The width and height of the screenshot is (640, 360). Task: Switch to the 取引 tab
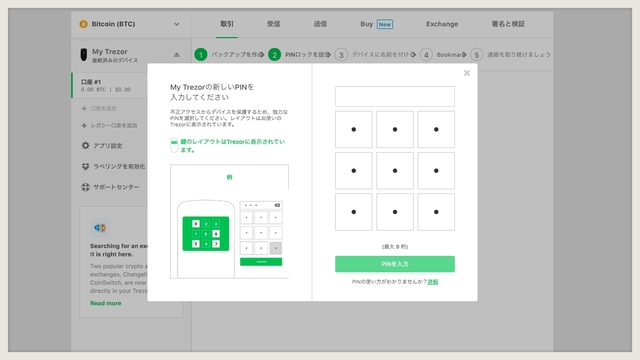(227, 24)
